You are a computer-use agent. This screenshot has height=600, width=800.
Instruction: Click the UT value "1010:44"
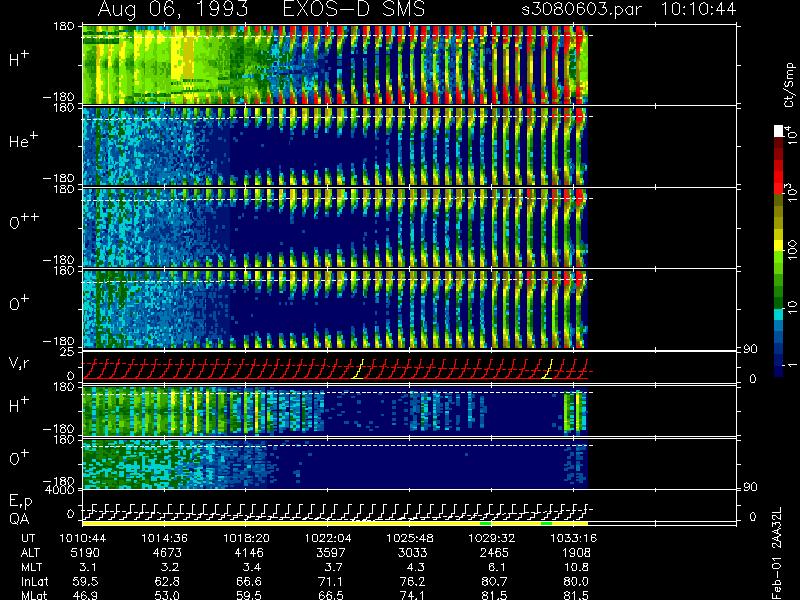pyautogui.click(x=82, y=538)
